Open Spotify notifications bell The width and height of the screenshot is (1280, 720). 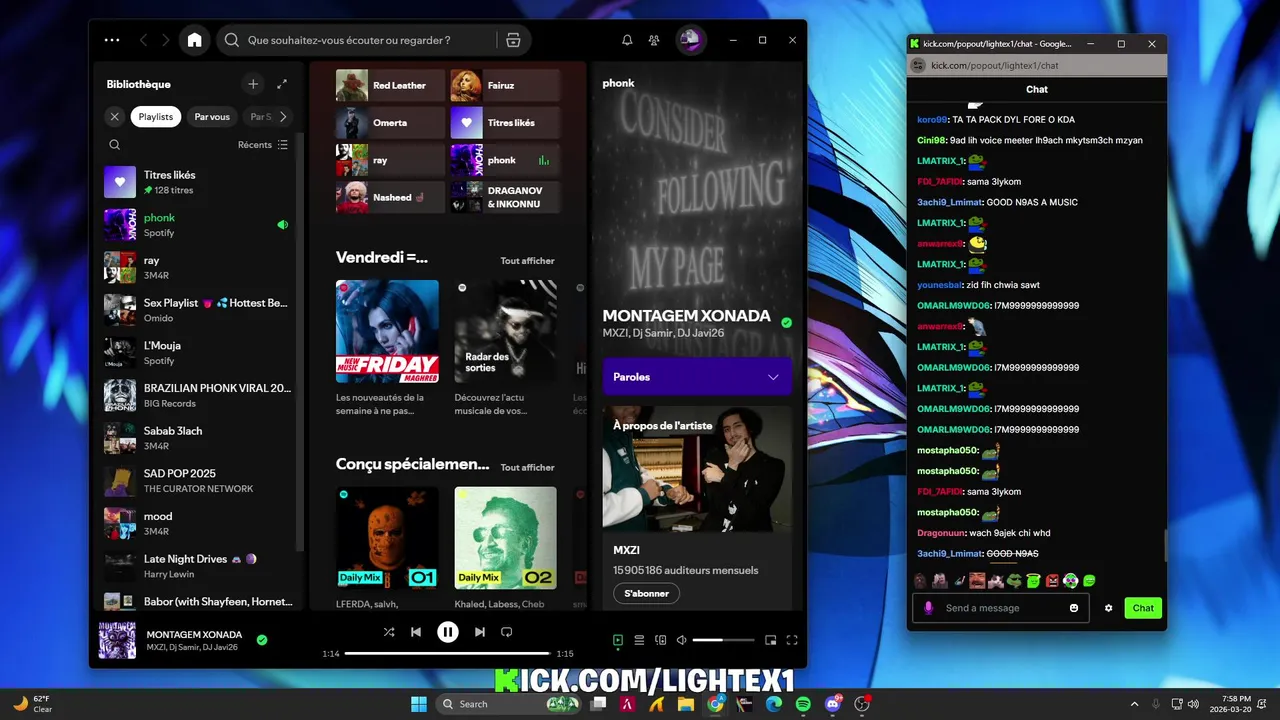click(627, 40)
